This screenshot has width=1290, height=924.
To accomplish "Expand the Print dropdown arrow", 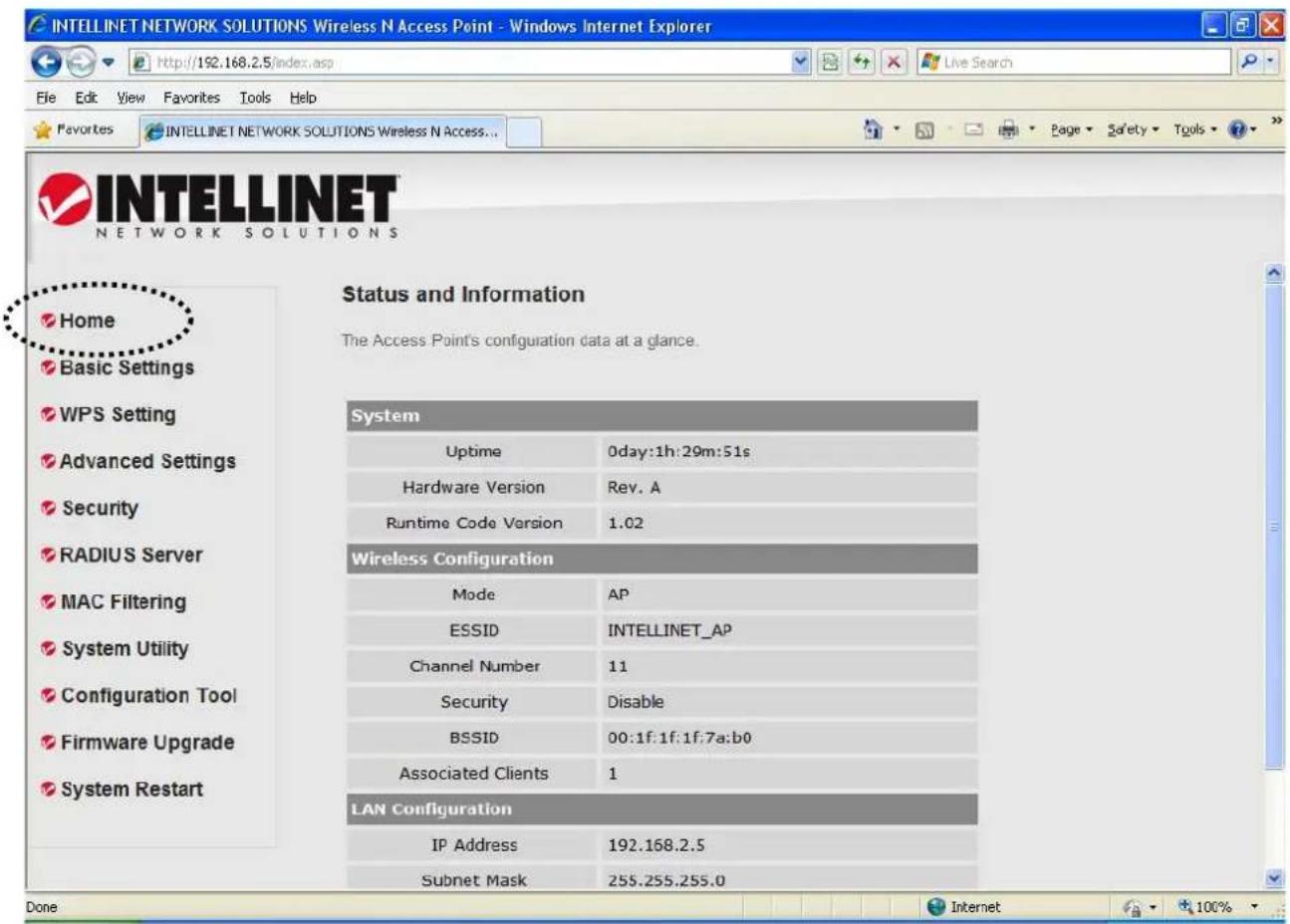I will [1032, 129].
